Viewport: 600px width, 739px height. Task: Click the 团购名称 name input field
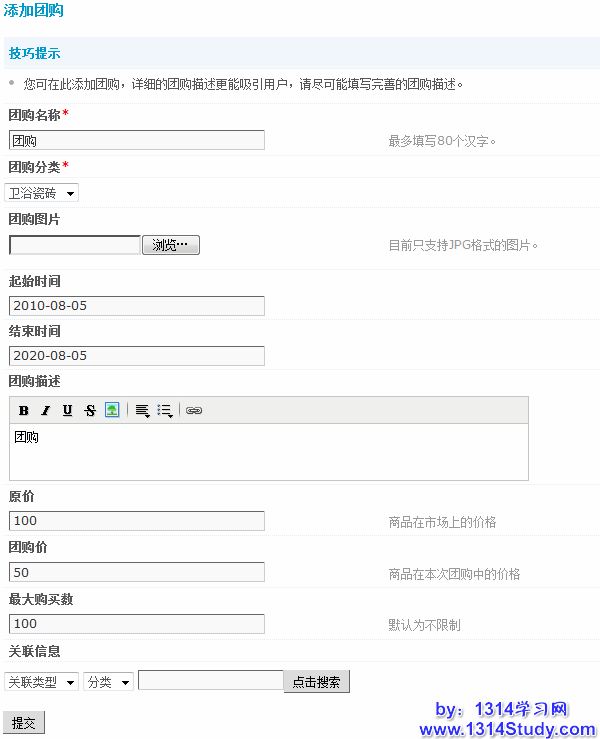click(x=137, y=140)
